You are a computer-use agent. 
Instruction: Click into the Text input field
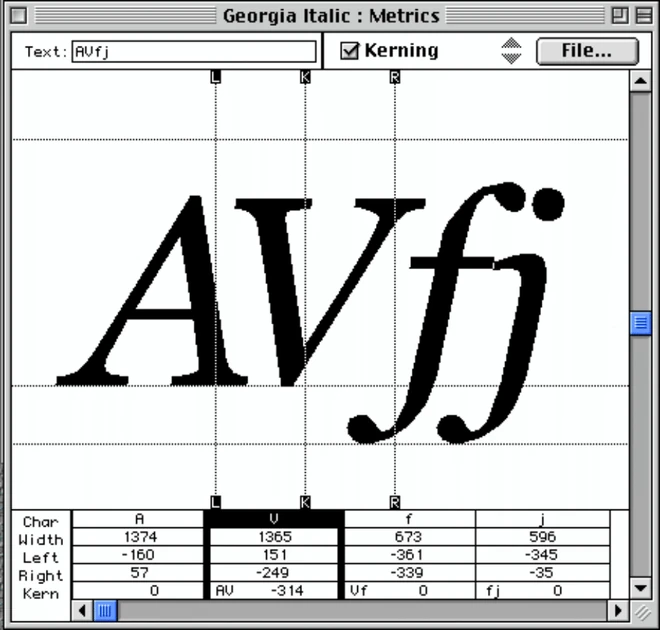(x=194, y=52)
